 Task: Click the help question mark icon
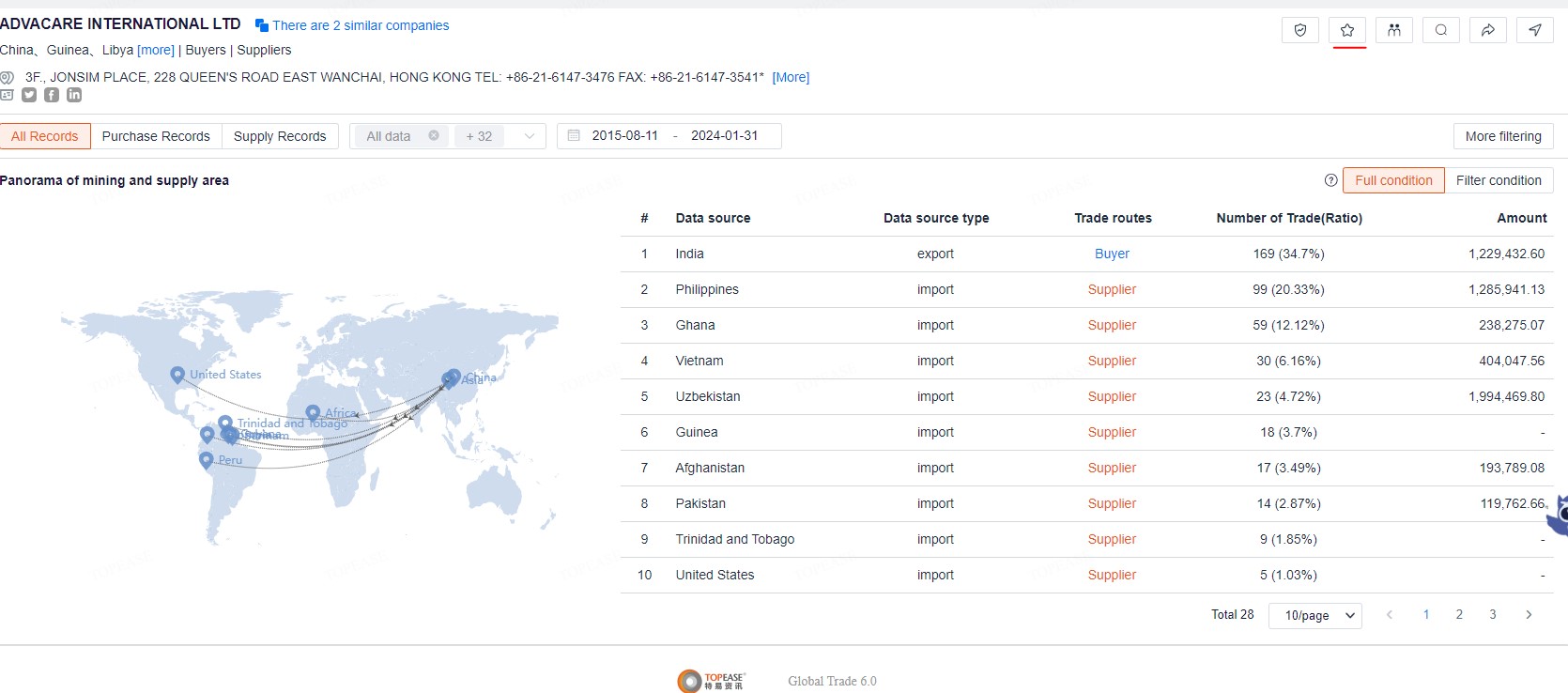tap(1330, 180)
